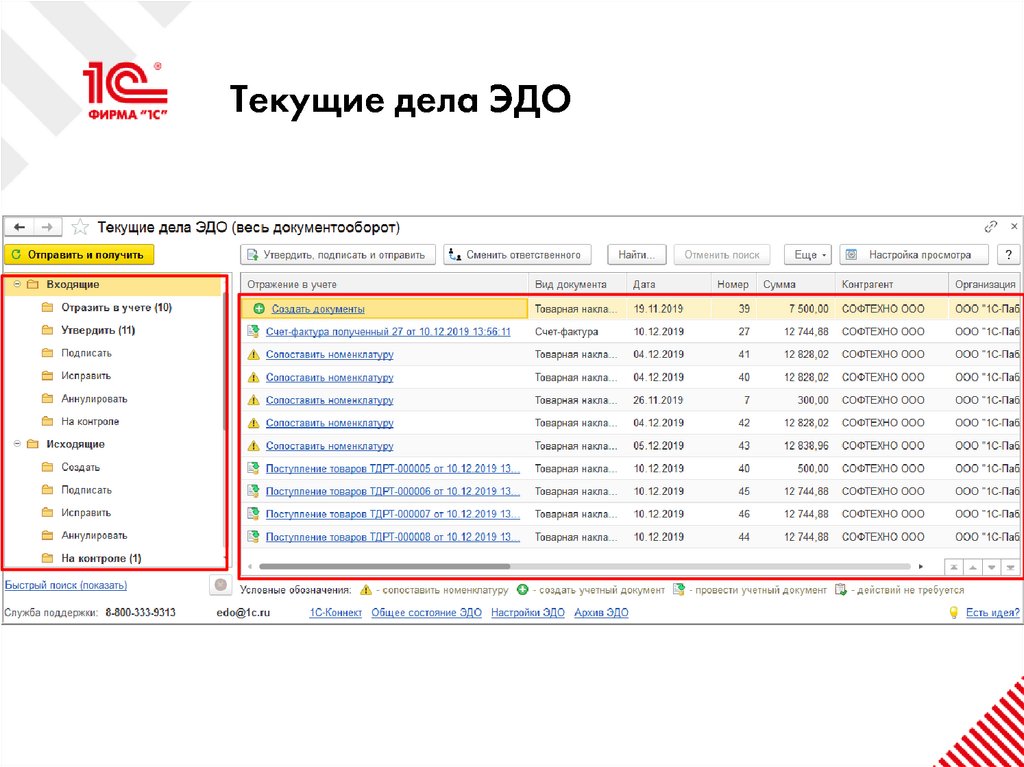The height and width of the screenshot is (767, 1024).
Task: Select Отразить в учете (10) folder
Action: [116, 308]
